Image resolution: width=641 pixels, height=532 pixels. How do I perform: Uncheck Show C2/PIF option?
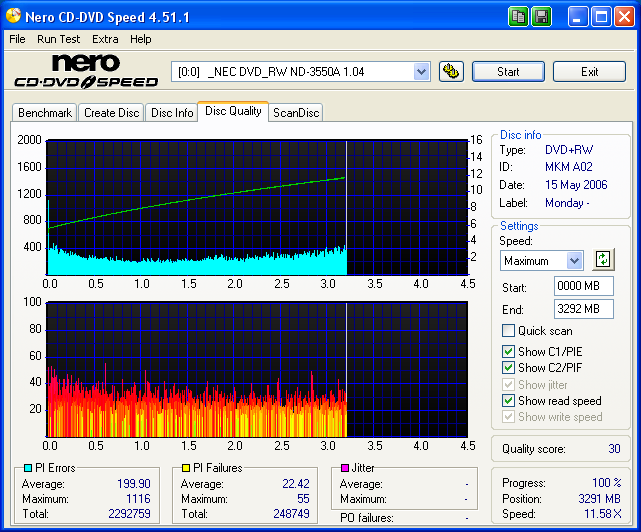509,368
